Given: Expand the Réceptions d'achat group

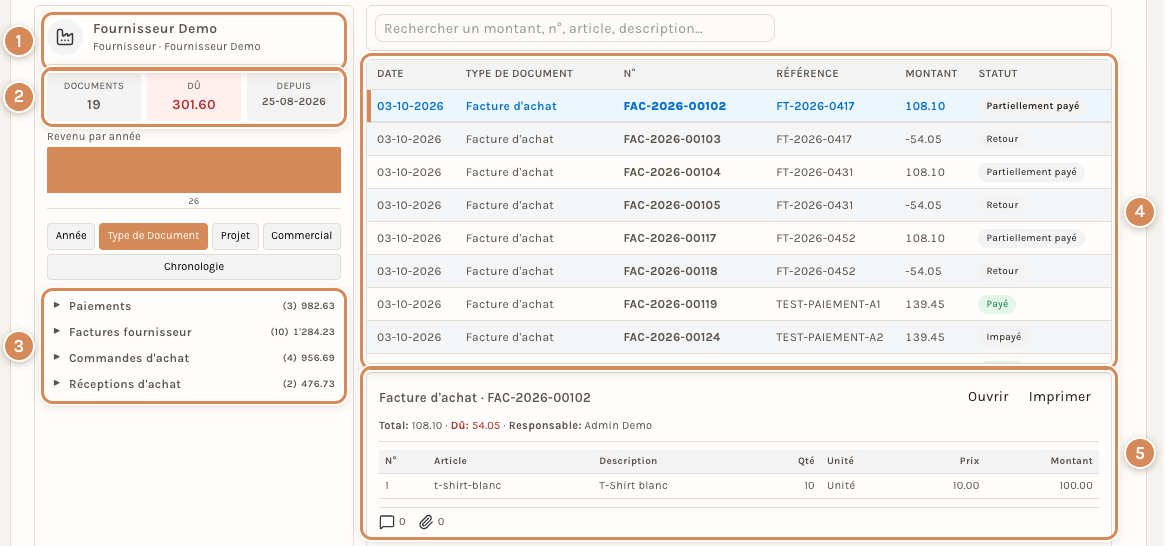Looking at the screenshot, I should (x=194, y=385).
